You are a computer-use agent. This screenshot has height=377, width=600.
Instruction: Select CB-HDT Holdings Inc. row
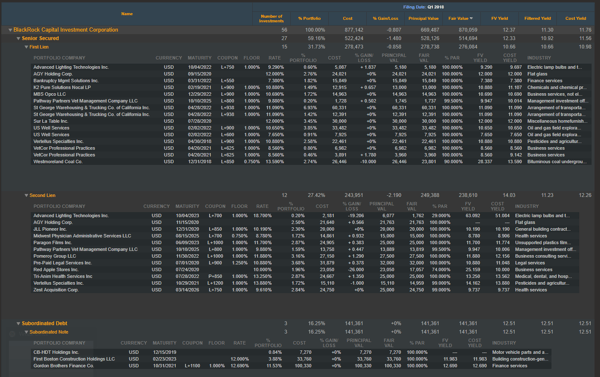point(291,353)
